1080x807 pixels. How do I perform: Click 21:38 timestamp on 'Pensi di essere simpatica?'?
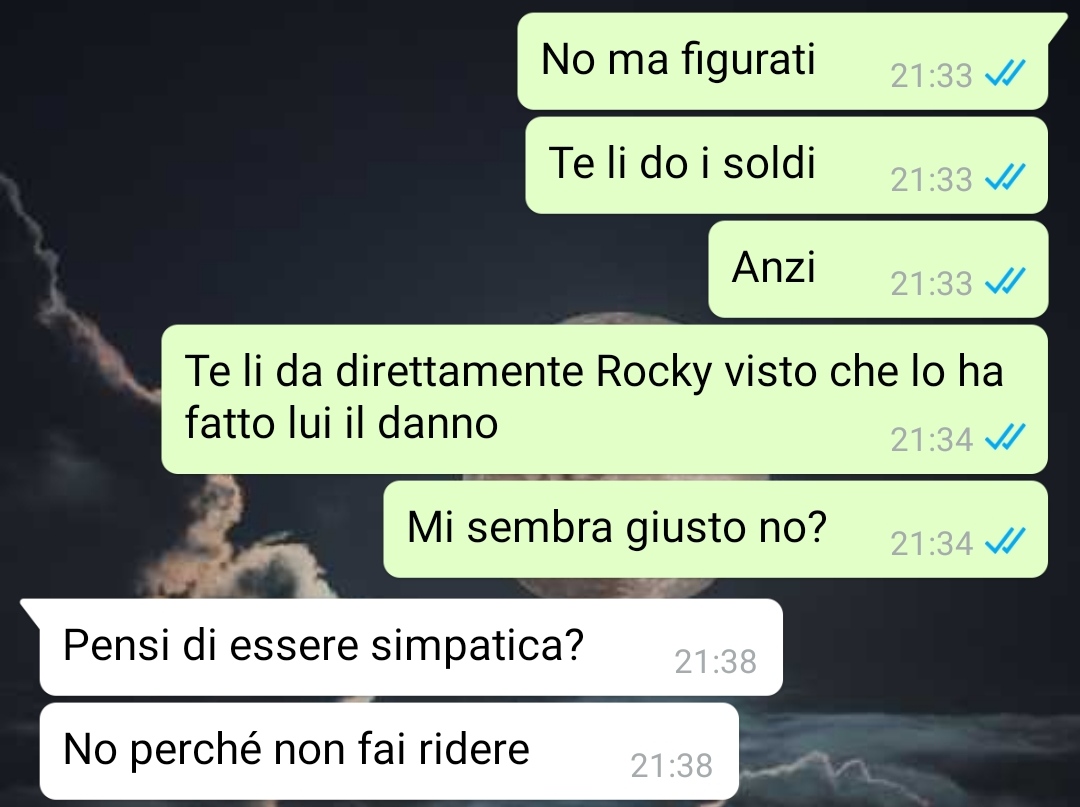tap(715, 662)
